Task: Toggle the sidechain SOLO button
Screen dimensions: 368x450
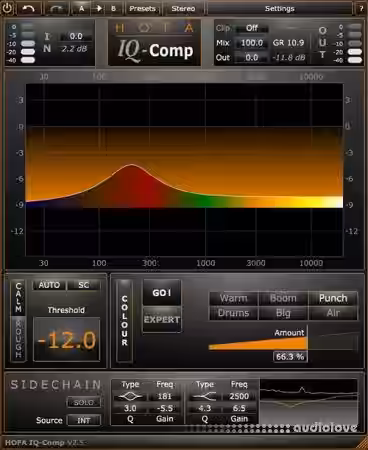Action: 84,402
